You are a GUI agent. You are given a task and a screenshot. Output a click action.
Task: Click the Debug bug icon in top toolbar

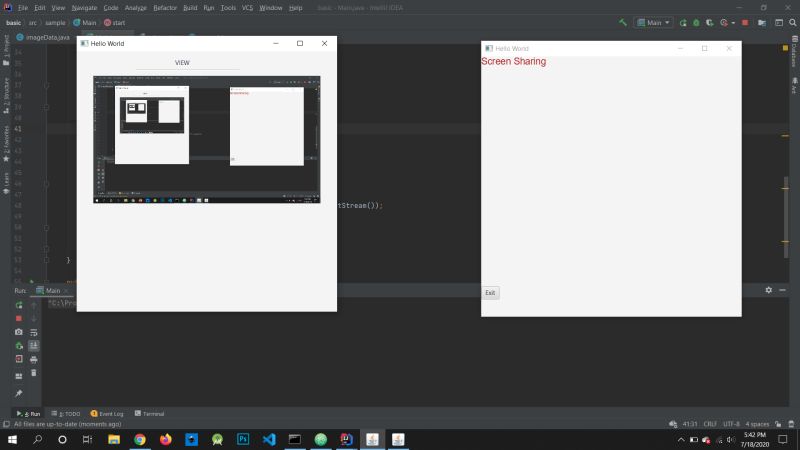[x=696, y=22]
